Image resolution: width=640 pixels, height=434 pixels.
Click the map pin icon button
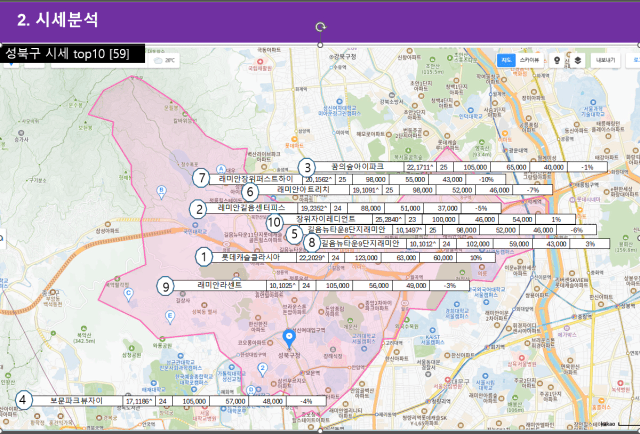tap(557, 60)
